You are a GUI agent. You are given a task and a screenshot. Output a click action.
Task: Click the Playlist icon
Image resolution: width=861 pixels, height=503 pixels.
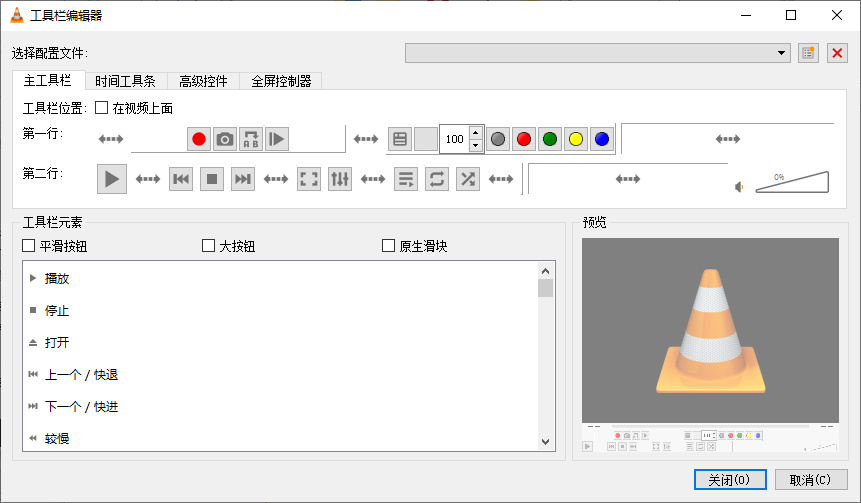coord(406,179)
